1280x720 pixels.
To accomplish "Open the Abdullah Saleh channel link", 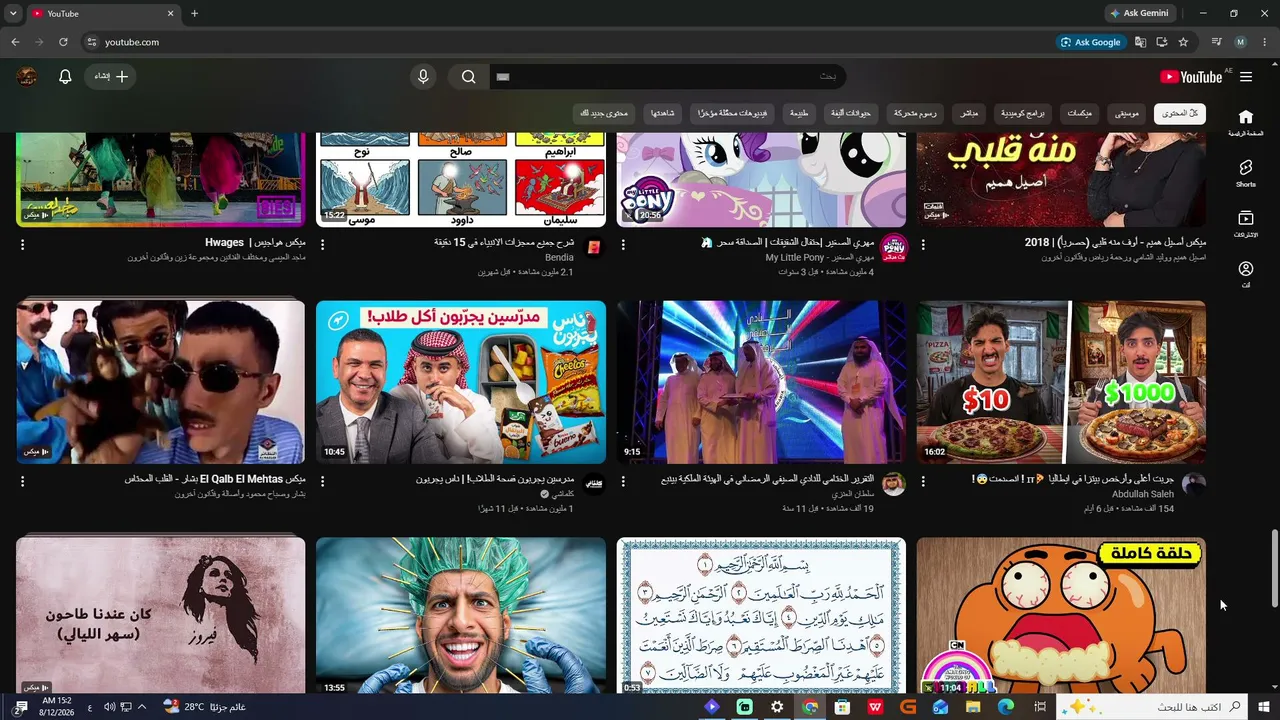I will pos(1143,494).
